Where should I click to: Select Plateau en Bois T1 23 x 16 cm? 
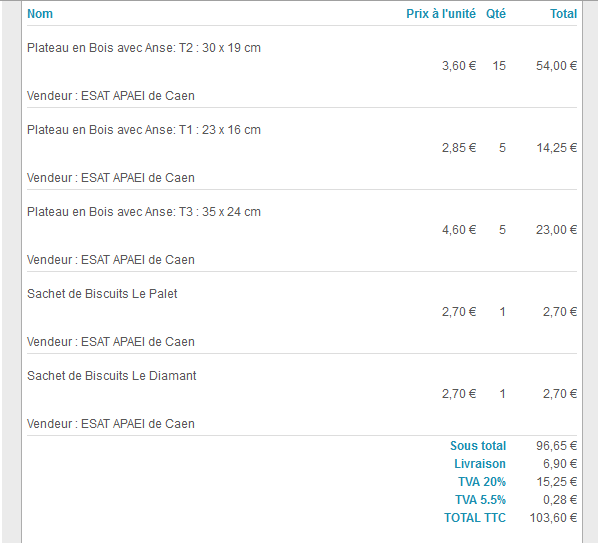coord(144,130)
